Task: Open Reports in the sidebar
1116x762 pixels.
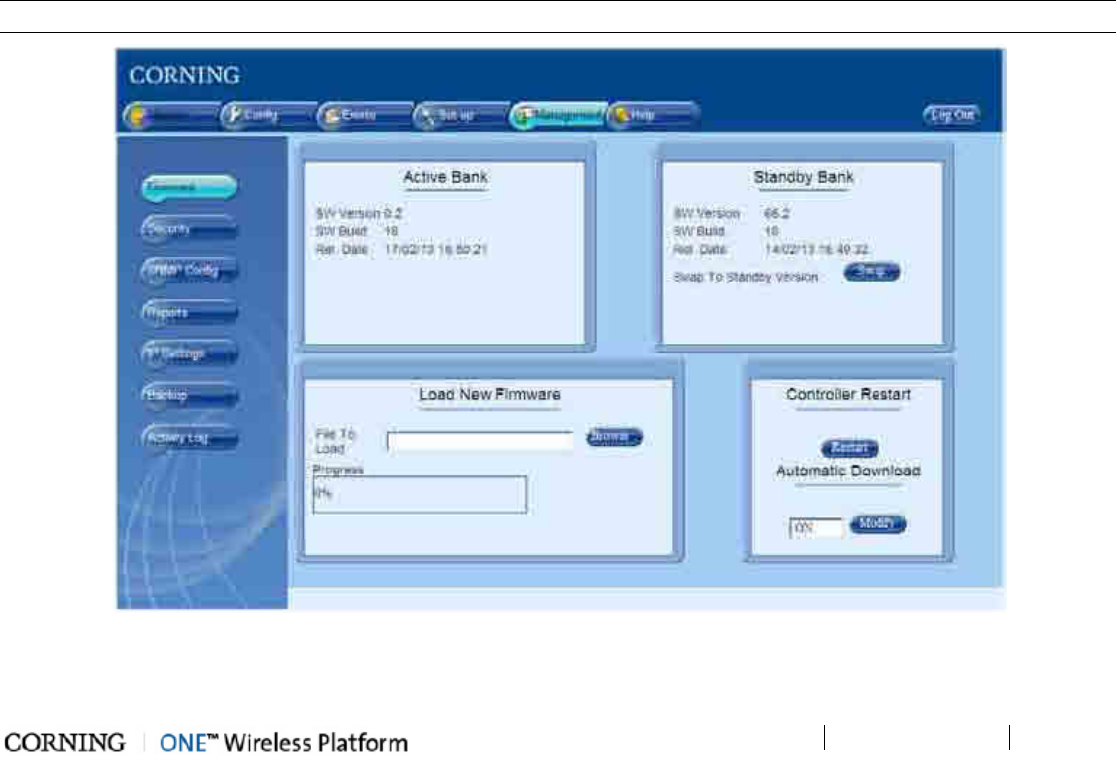Action: tap(189, 312)
